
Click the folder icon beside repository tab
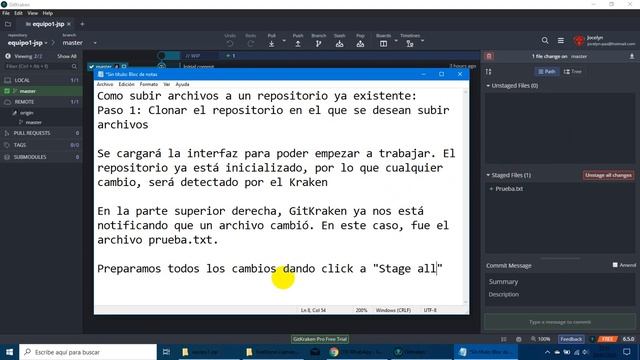click(x=8, y=24)
